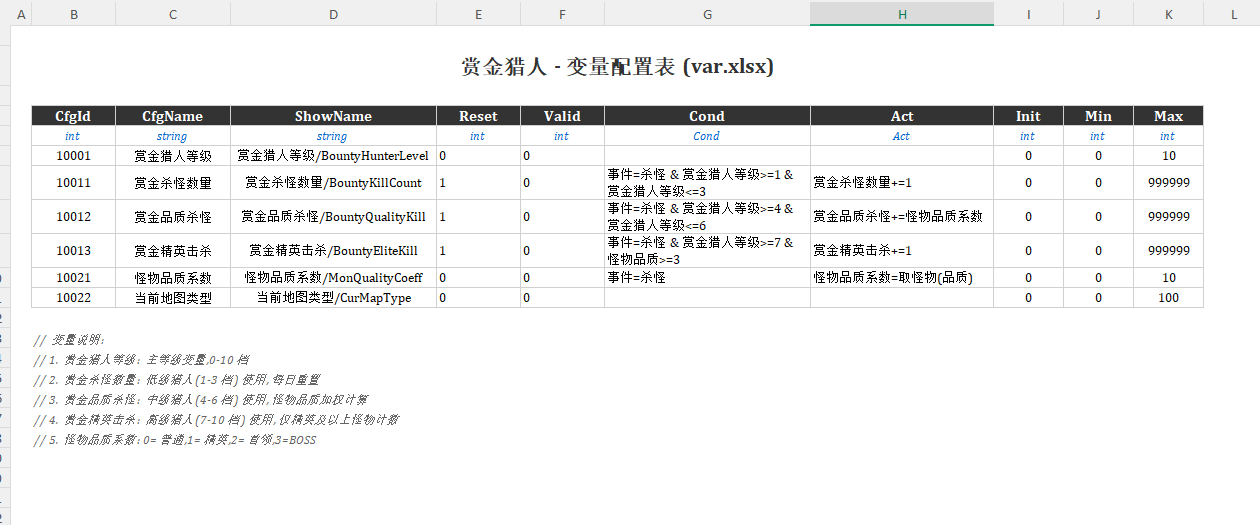The image size is (1260, 525).
Task: Click ShowName cell 赏金杀怪数量/BountyKillCount
Action: point(333,183)
